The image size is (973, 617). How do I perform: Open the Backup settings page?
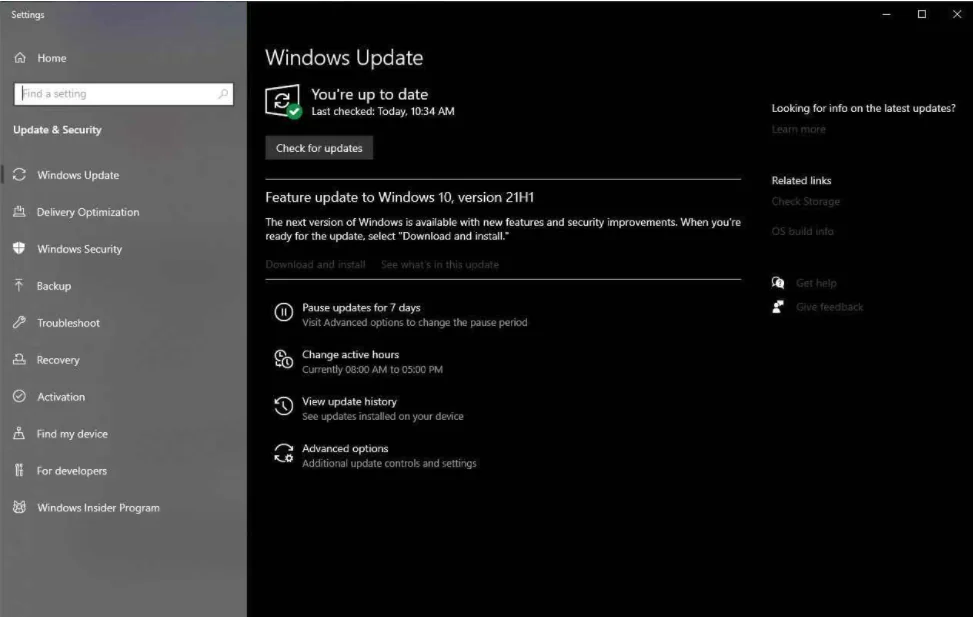pyautogui.click(x=54, y=286)
